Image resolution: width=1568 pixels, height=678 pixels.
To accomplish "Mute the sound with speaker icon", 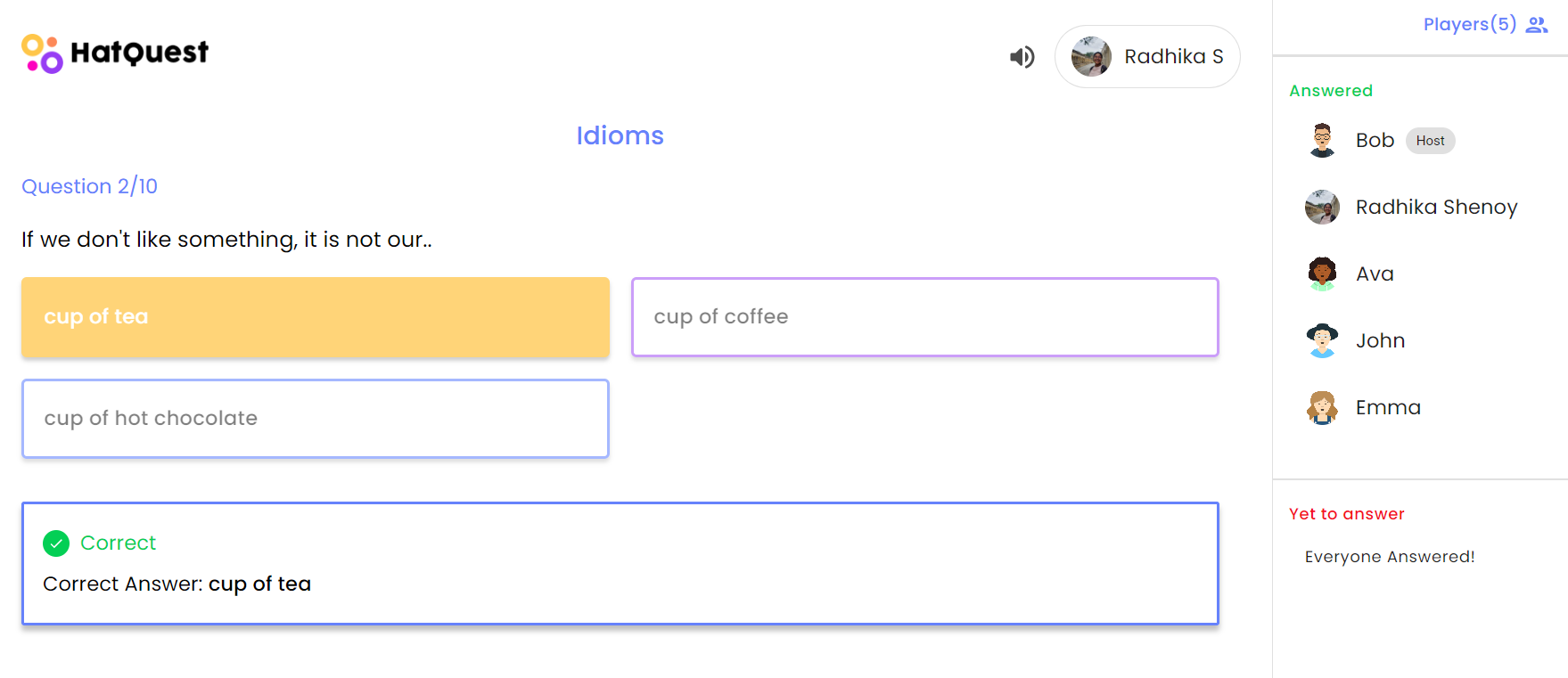I will pos(1022,57).
